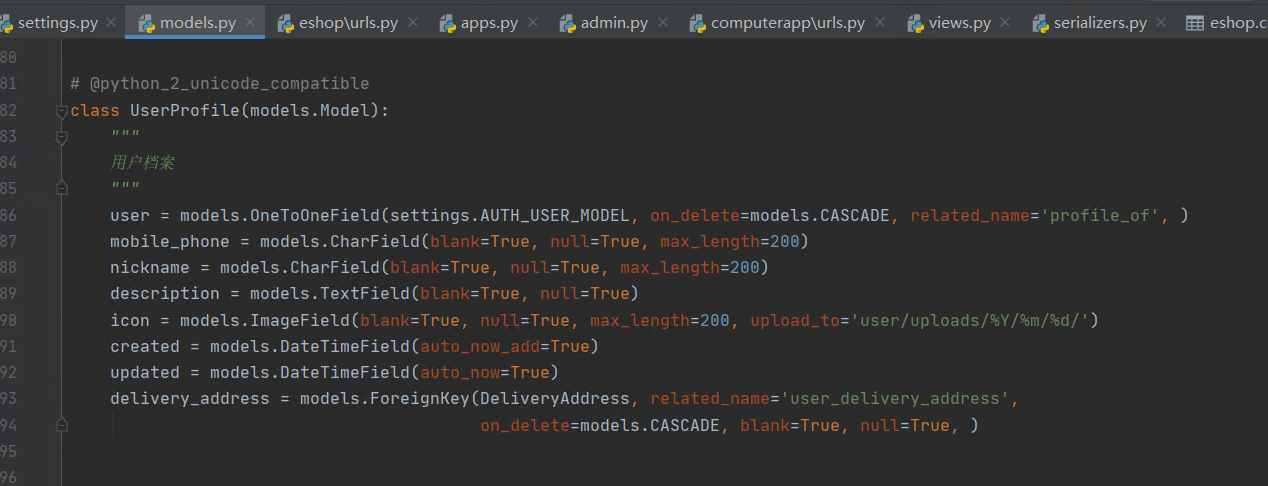Place cursor on 'UserProfile' class name
The height and width of the screenshot is (486, 1268).
[x=185, y=110]
